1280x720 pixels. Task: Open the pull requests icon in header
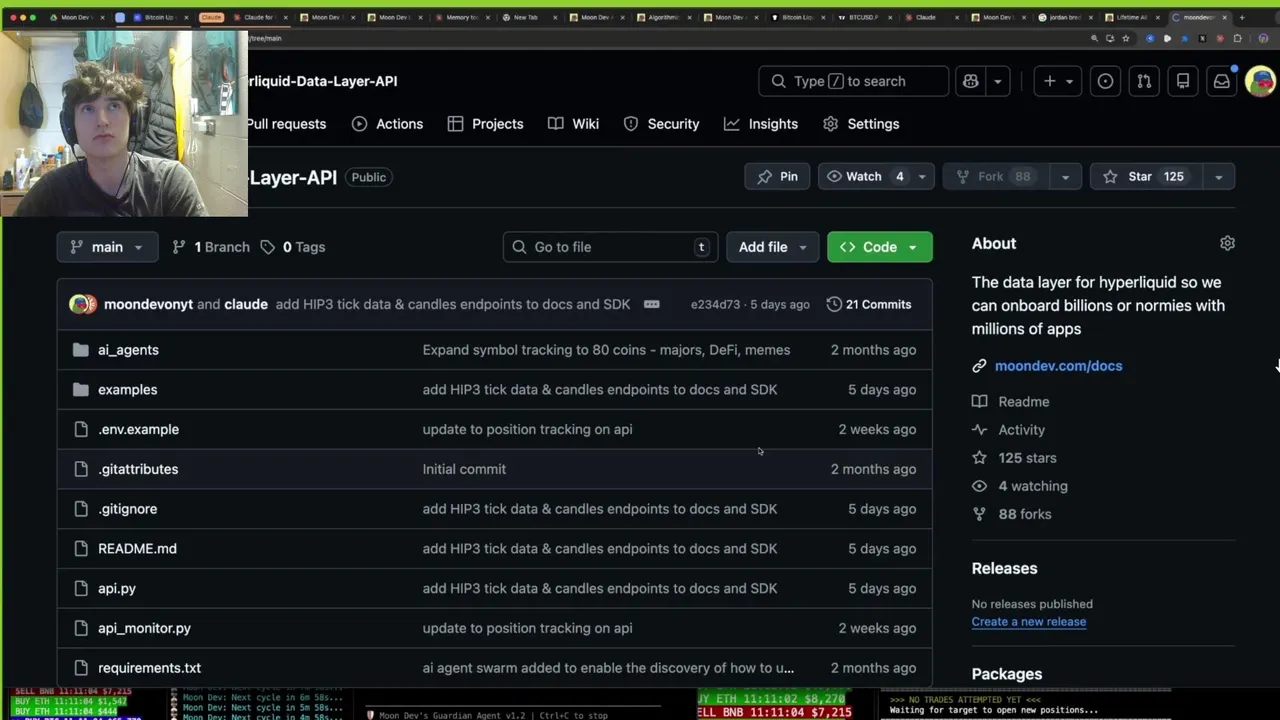pyautogui.click(x=1144, y=81)
